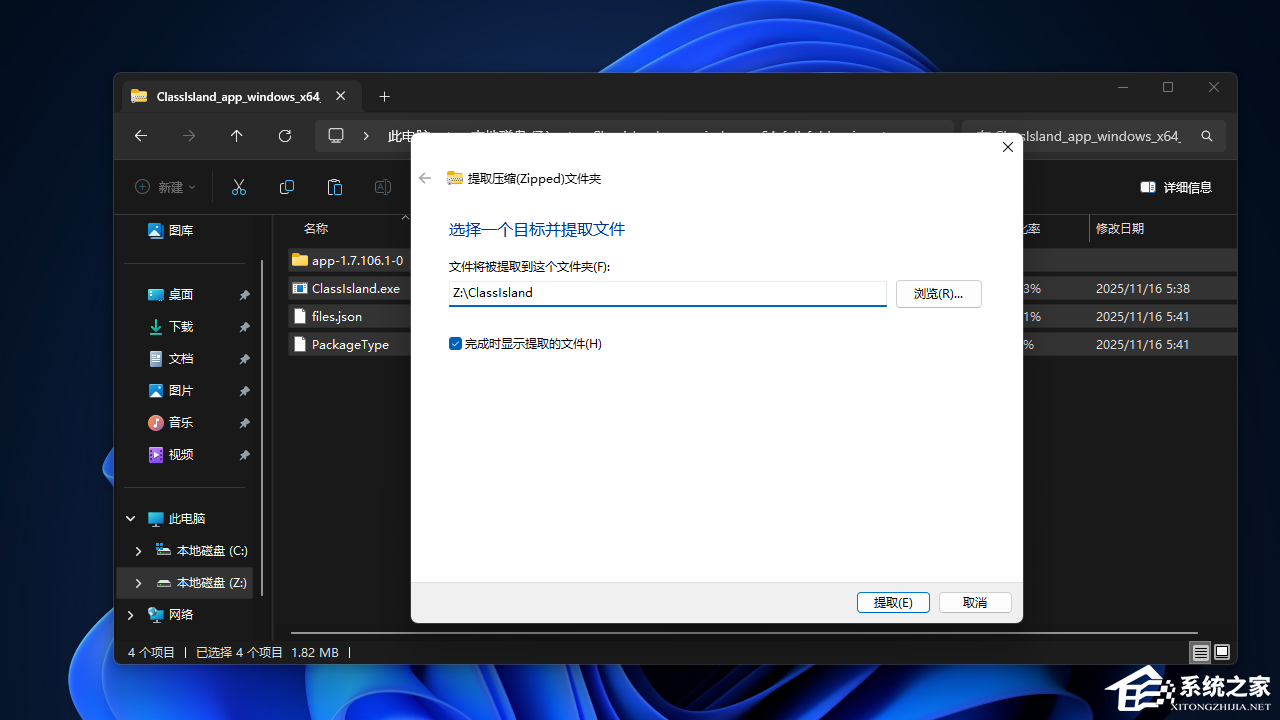Screen dimensions: 1280x720
Task: Open the 新建 dropdown menu
Action: click(x=165, y=187)
